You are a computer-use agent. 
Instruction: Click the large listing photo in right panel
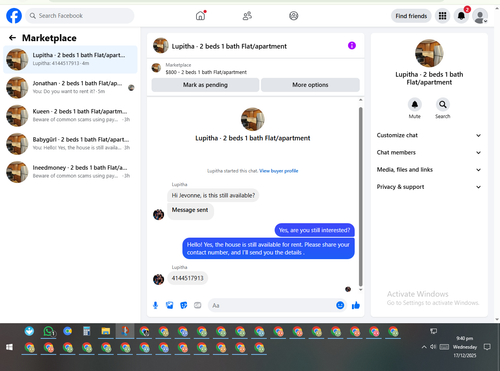coord(429,53)
